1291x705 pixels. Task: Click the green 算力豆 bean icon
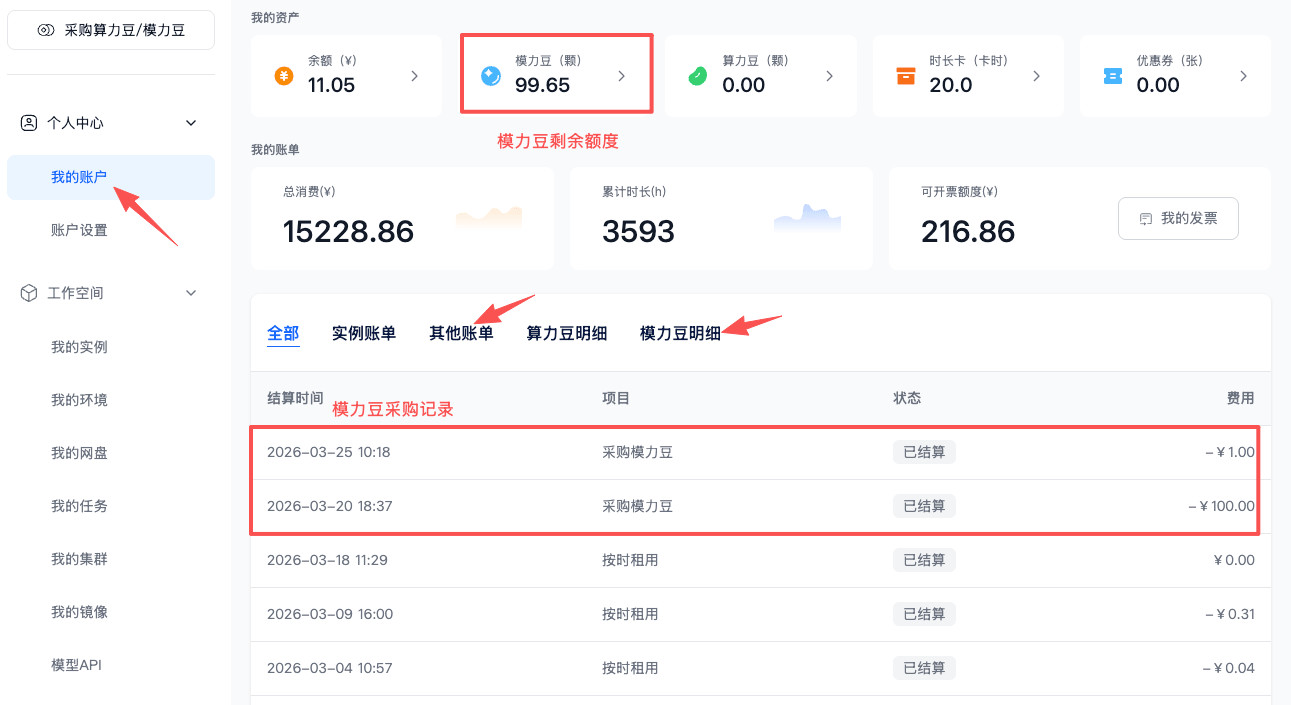click(698, 76)
